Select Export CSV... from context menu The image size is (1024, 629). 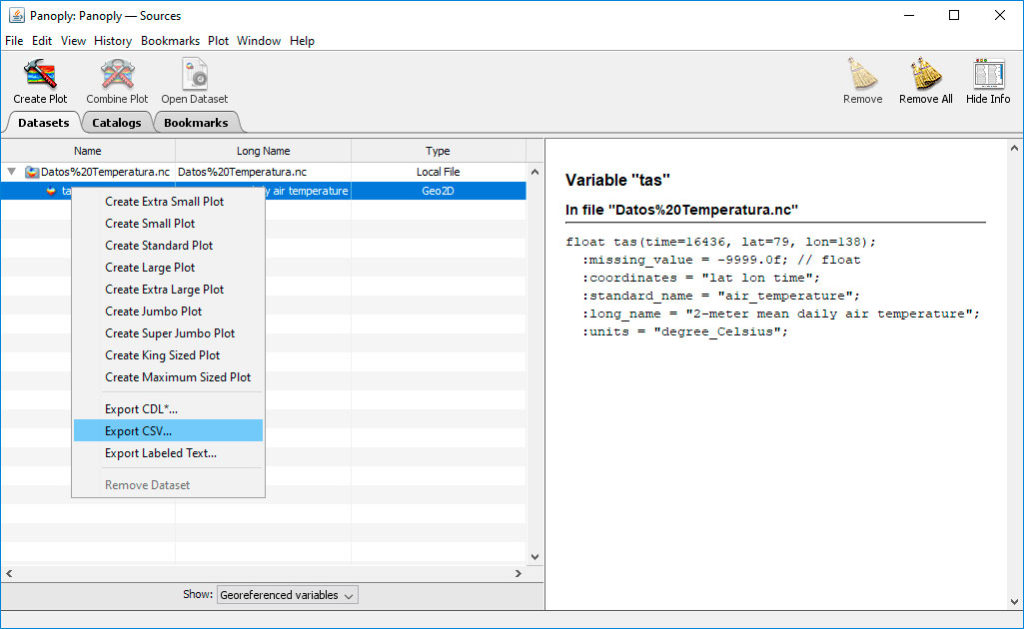(x=168, y=431)
